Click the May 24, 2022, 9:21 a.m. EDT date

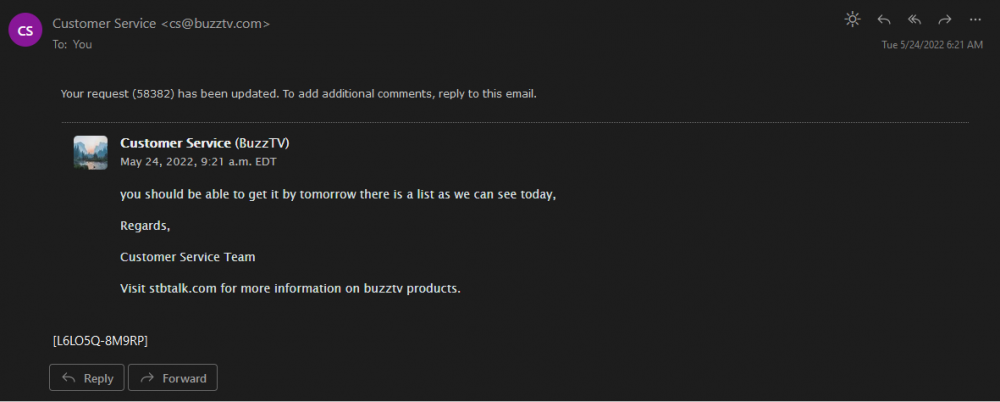pos(196,161)
